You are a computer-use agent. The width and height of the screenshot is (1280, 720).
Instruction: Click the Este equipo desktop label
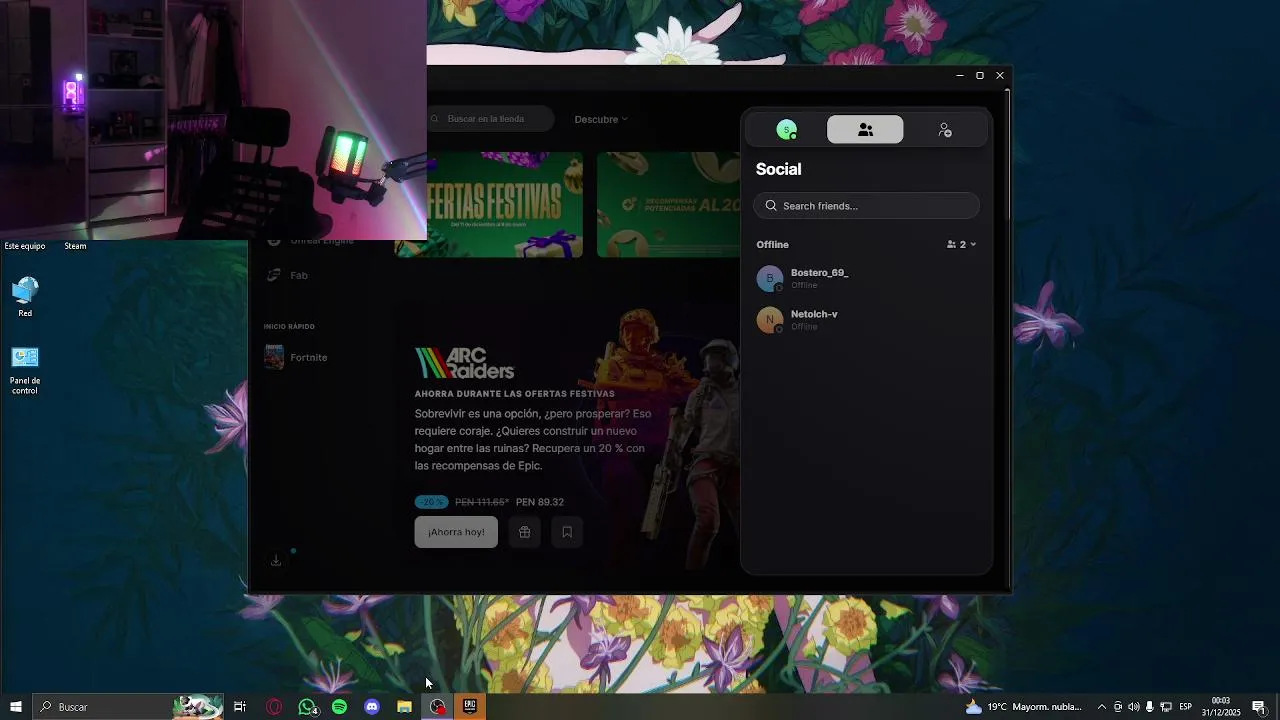25,246
